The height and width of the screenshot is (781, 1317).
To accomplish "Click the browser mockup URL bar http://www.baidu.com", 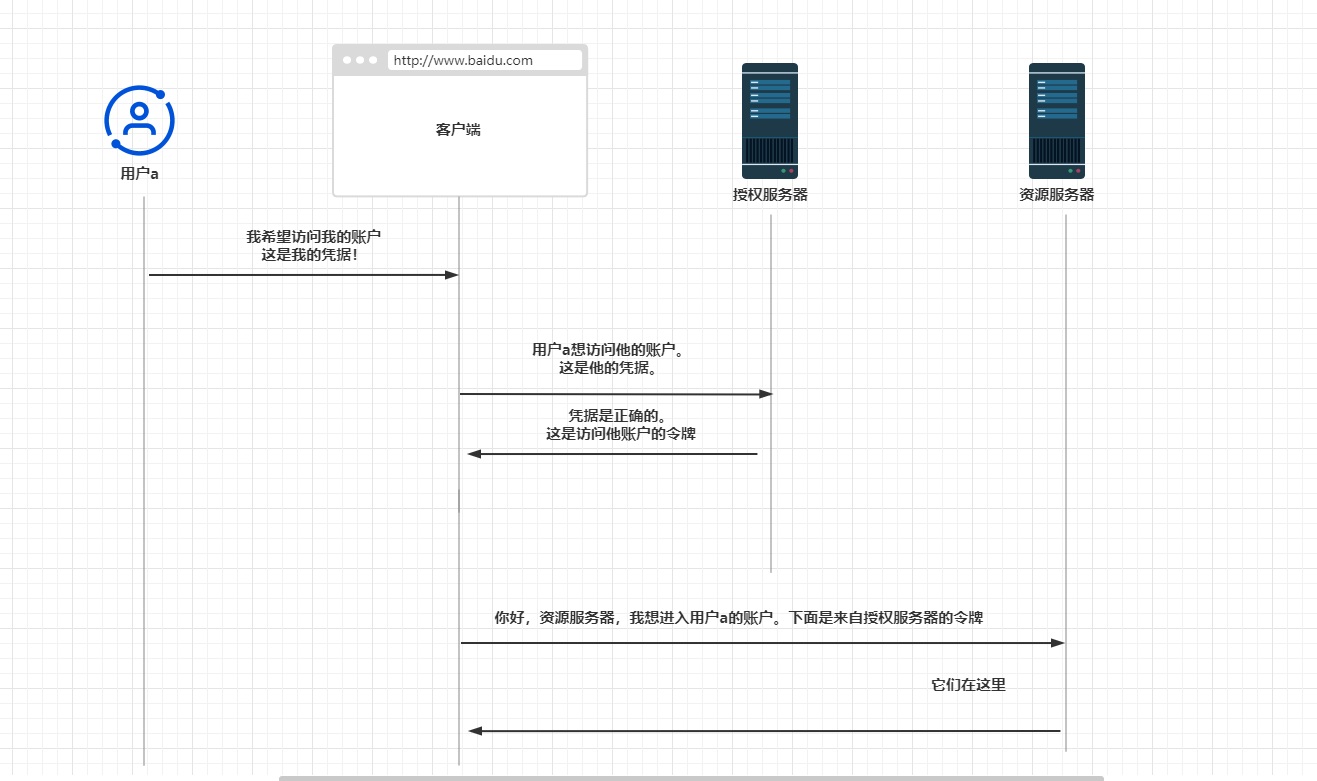I will point(485,60).
